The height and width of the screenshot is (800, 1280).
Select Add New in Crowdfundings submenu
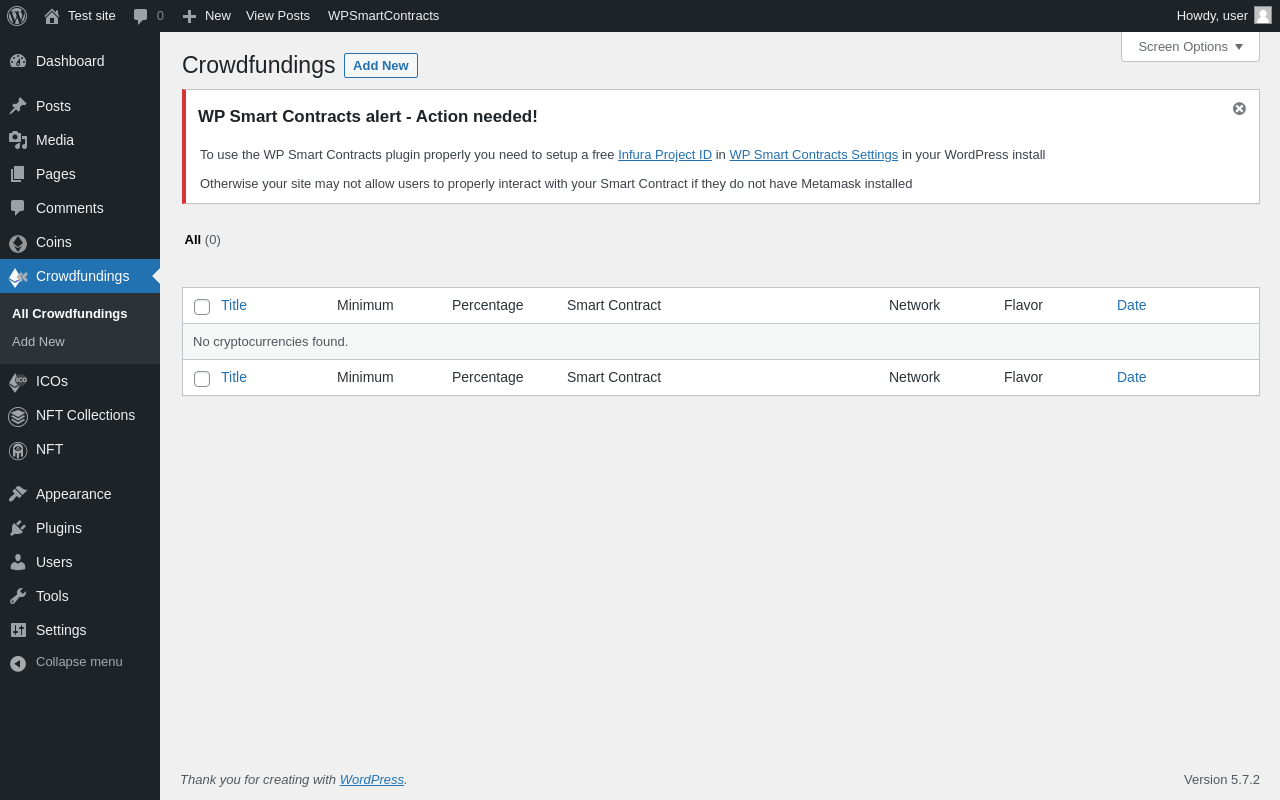tap(38, 341)
